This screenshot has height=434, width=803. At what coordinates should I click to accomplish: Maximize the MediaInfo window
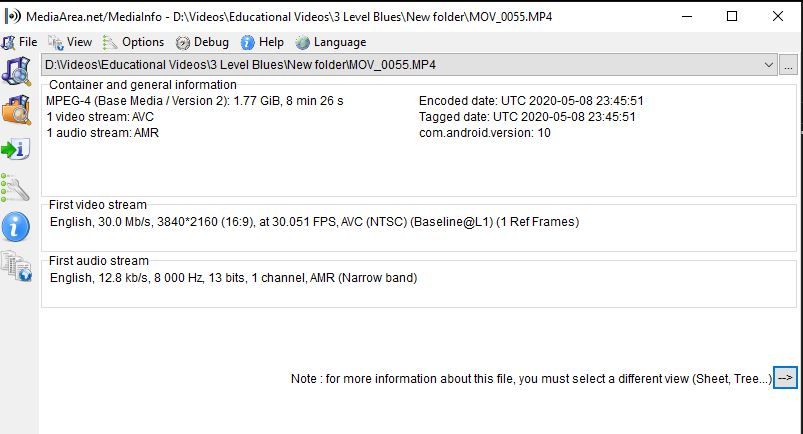click(732, 16)
